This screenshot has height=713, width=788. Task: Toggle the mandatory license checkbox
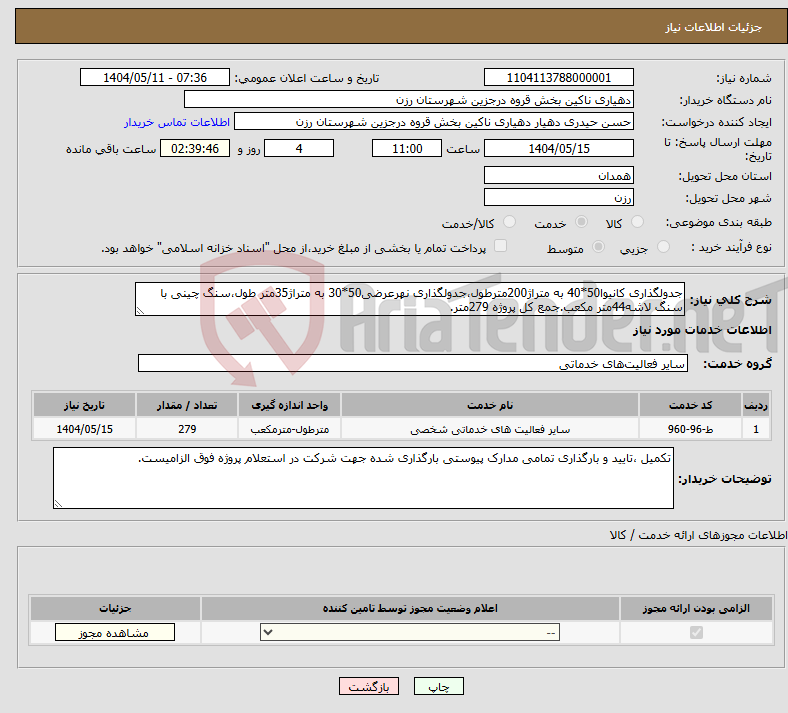point(696,632)
